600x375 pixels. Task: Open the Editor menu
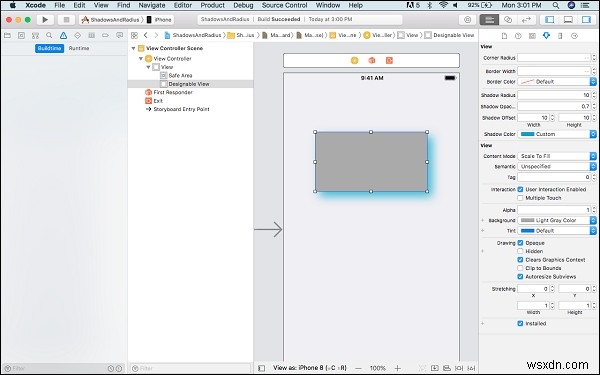(183, 5)
